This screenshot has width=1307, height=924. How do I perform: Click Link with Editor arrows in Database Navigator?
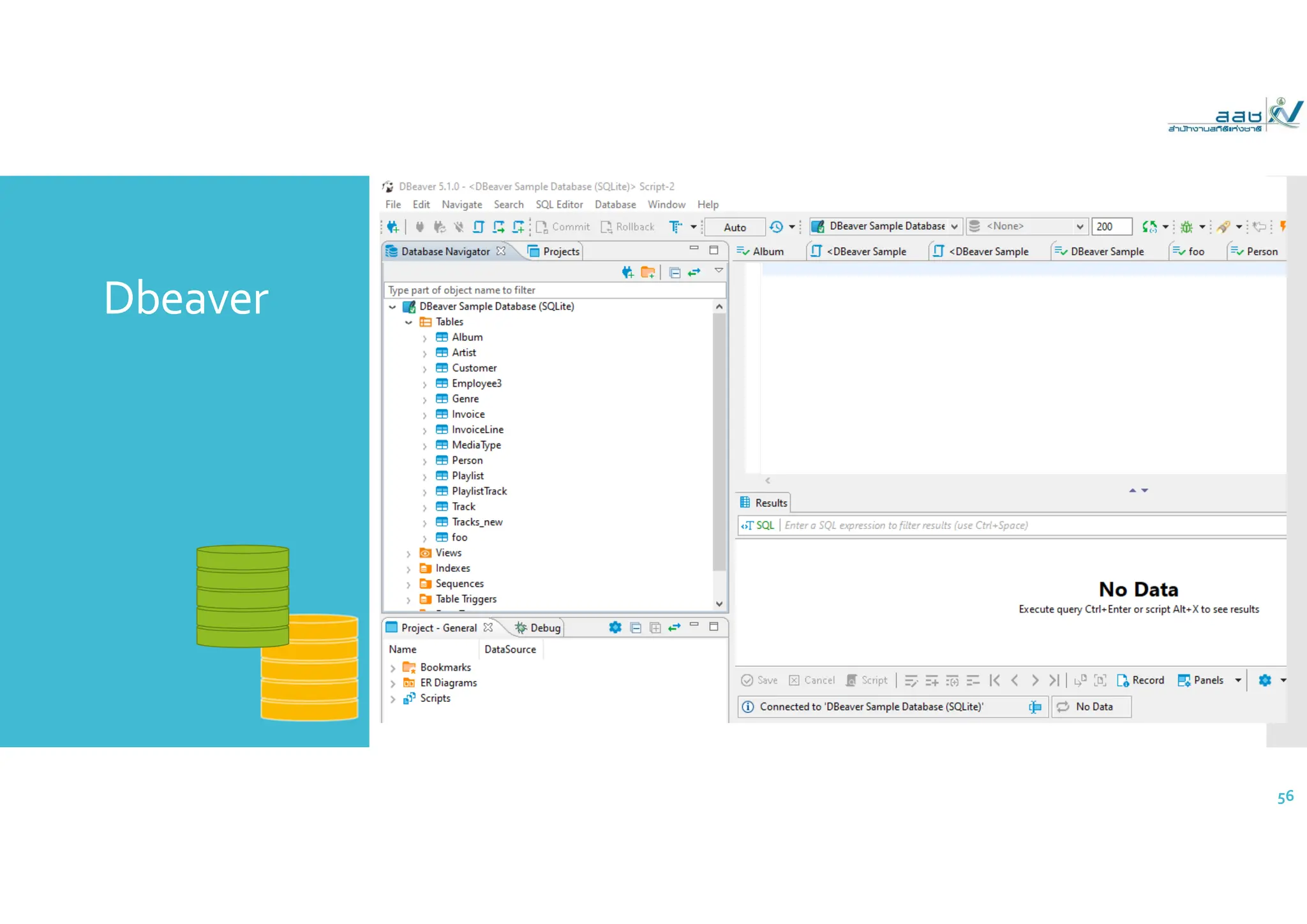694,272
